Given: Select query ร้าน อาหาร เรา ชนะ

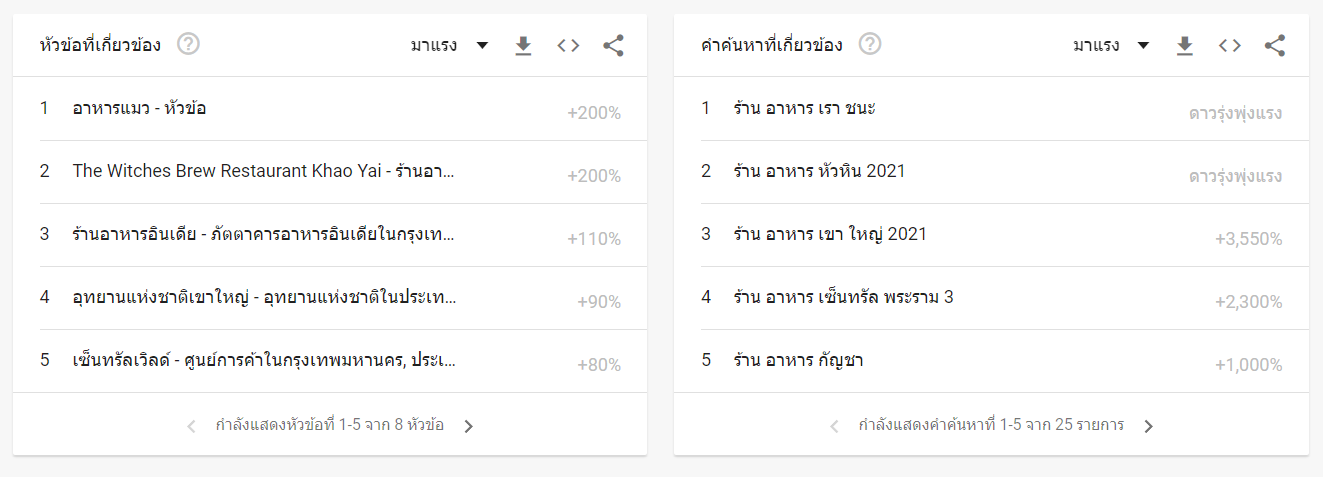Looking at the screenshot, I should 804,108.
